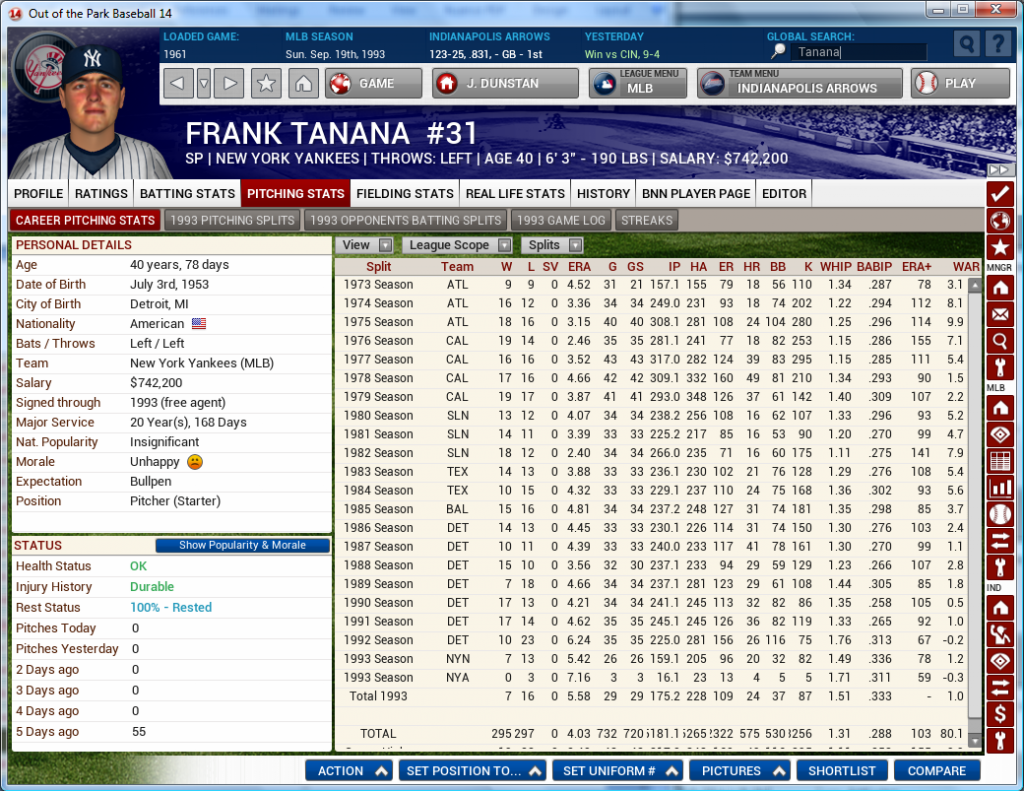Screen dimensions: 1024x791
Task: Click the globe icon in right sidebar
Action: click(x=999, y=220)
